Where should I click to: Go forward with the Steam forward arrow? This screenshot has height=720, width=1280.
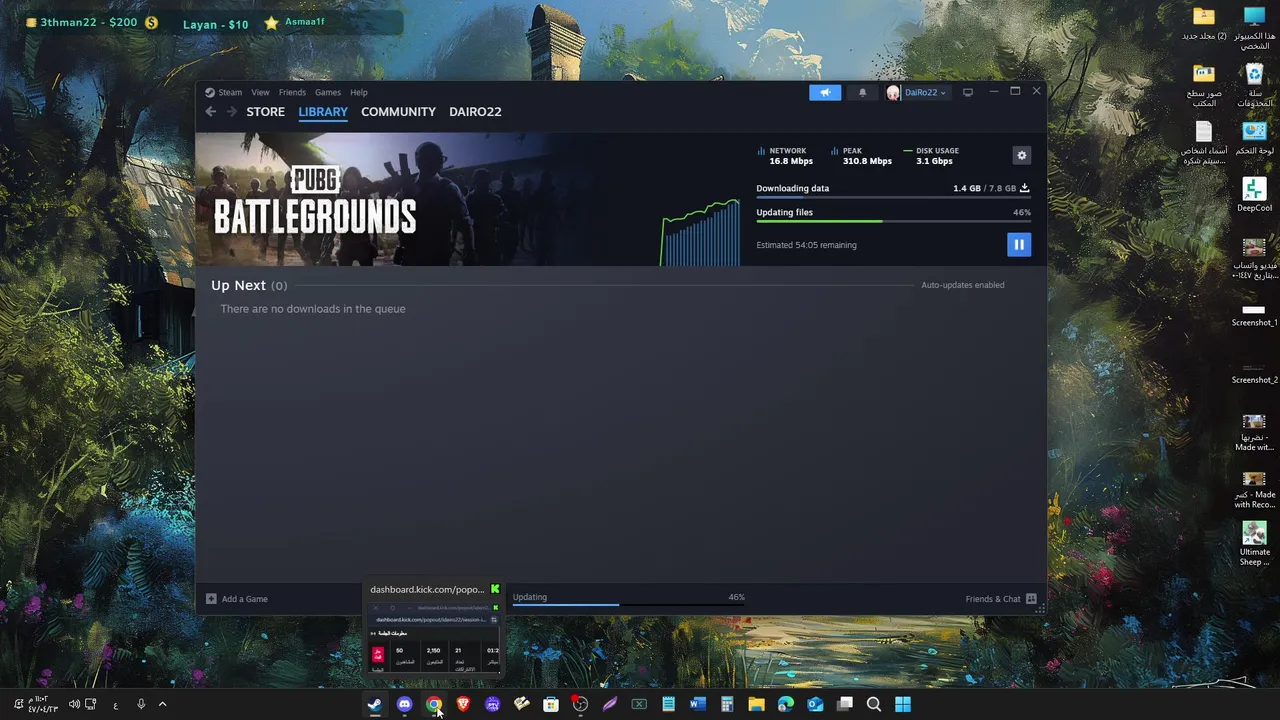coord(231,111)
